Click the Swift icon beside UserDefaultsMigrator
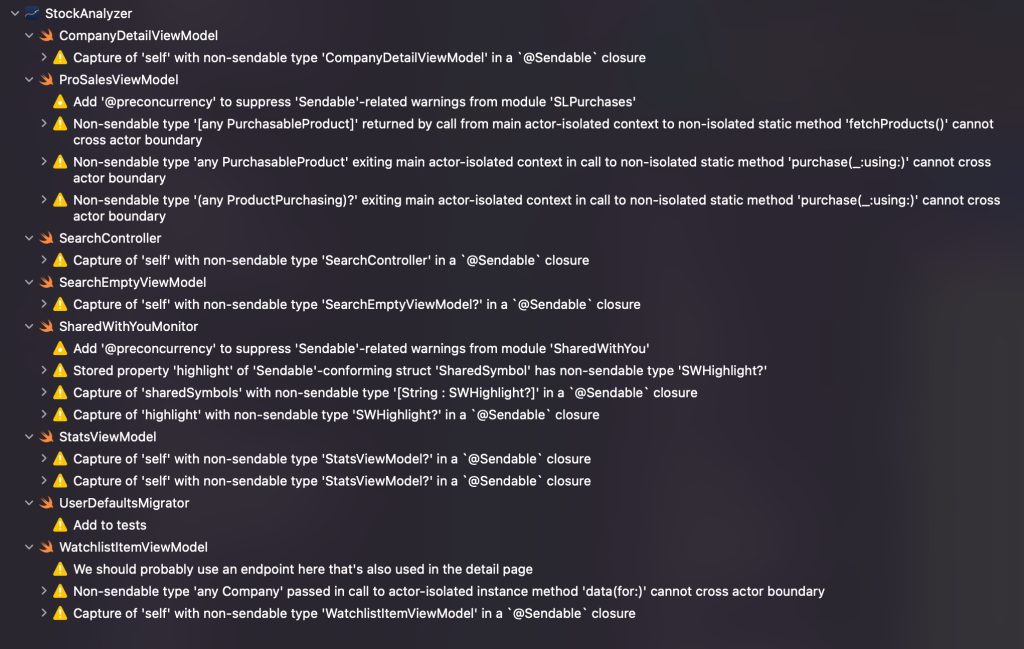1024x649 pixels. pyautogui.click(x=46, y=503)
